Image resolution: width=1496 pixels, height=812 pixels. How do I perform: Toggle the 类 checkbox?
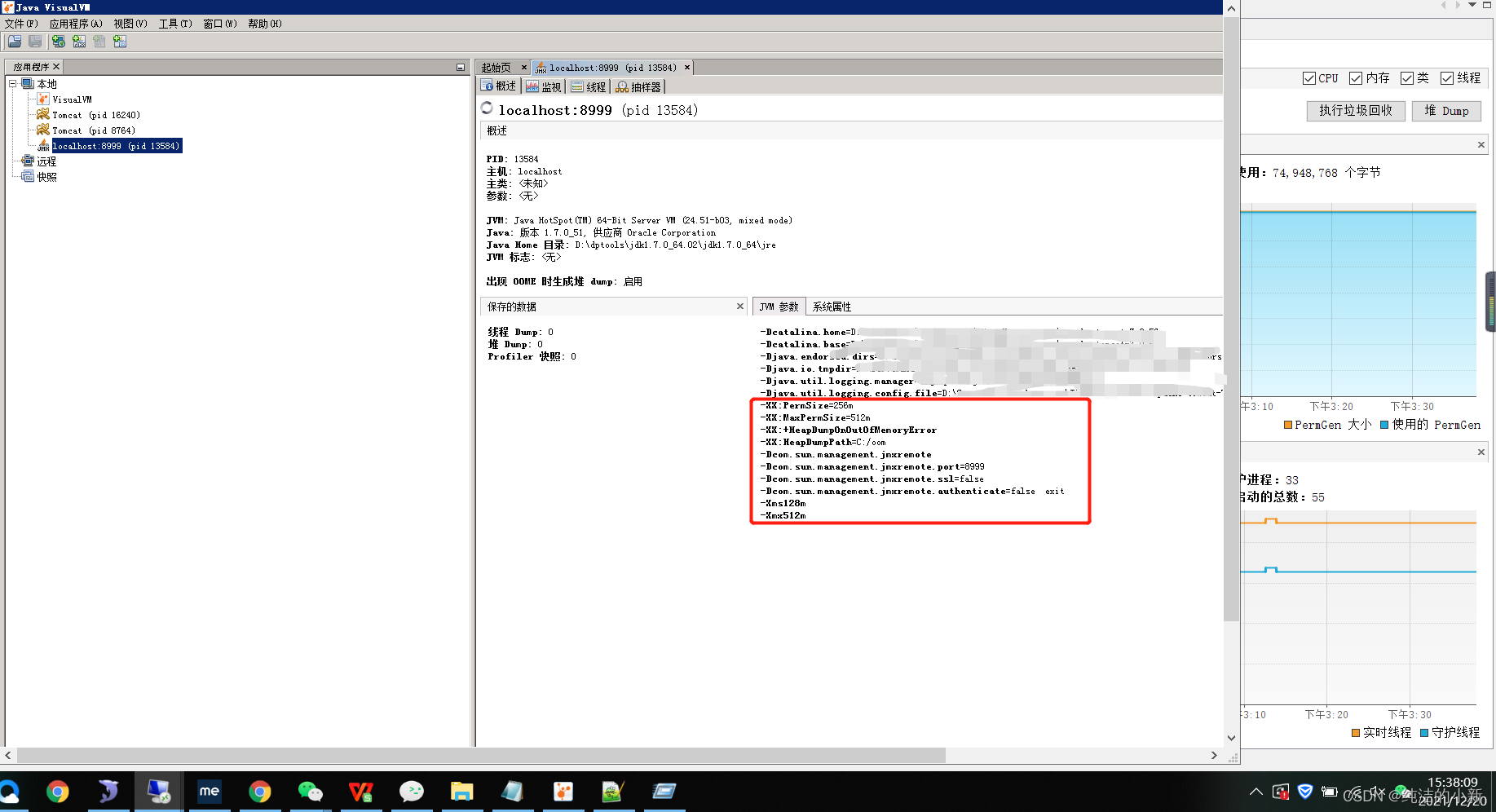pyautogui.click(x=1407, y=78)
